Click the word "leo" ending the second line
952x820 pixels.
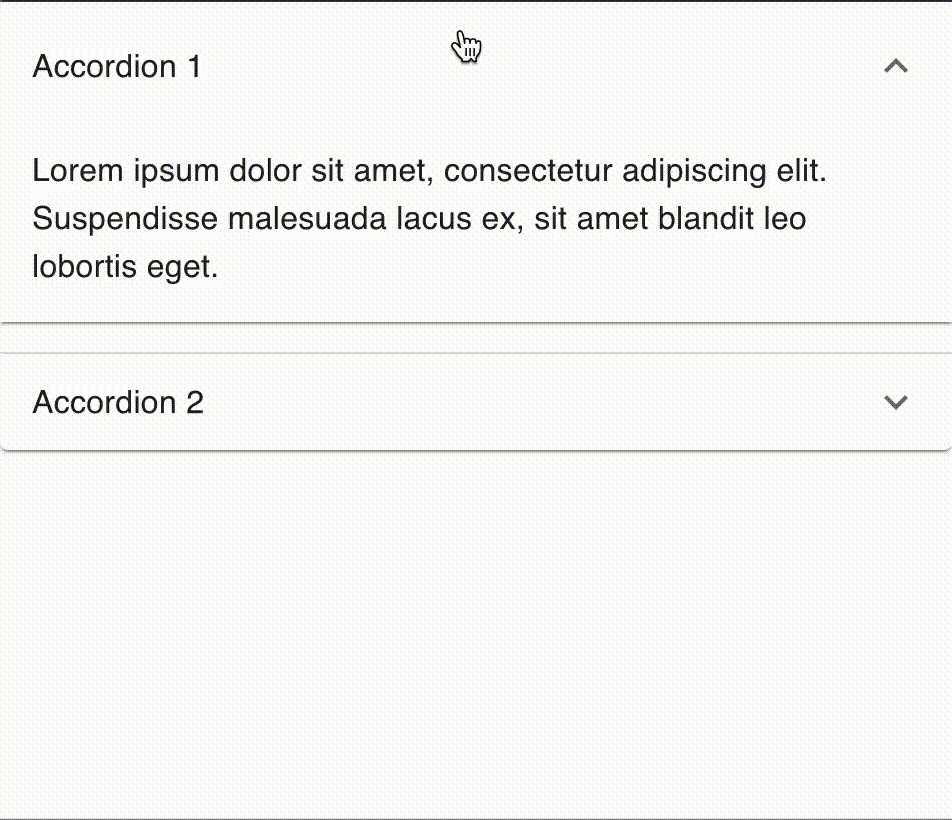coord(784,219)
